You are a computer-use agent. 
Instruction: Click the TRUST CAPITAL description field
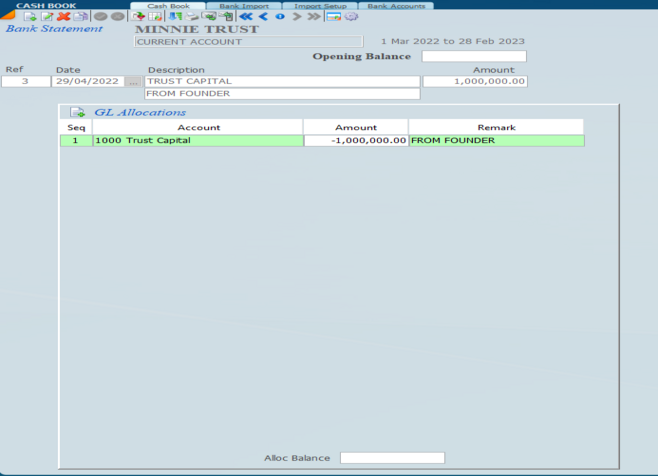282,82
